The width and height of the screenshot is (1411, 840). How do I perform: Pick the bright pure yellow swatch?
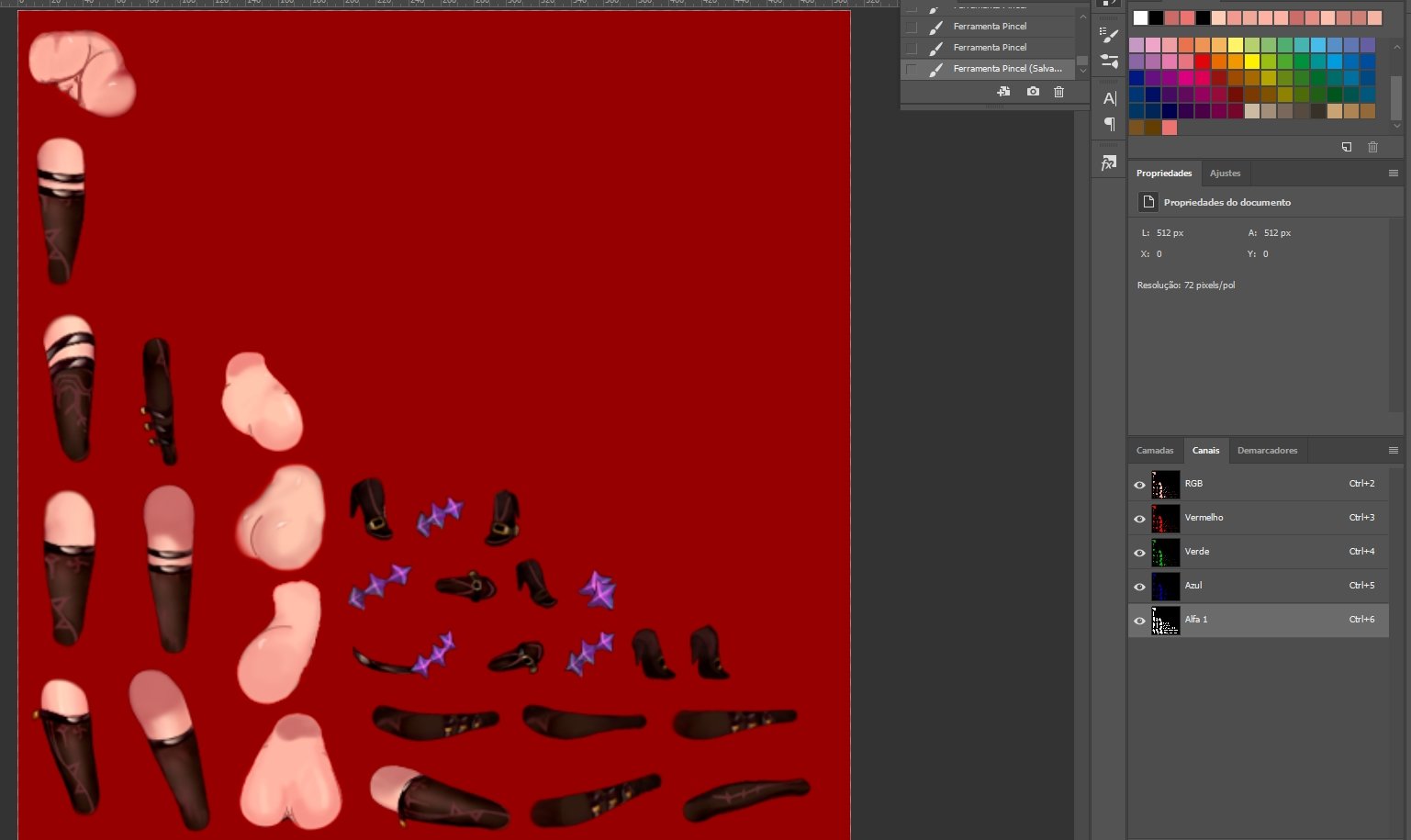(1252, 62)
